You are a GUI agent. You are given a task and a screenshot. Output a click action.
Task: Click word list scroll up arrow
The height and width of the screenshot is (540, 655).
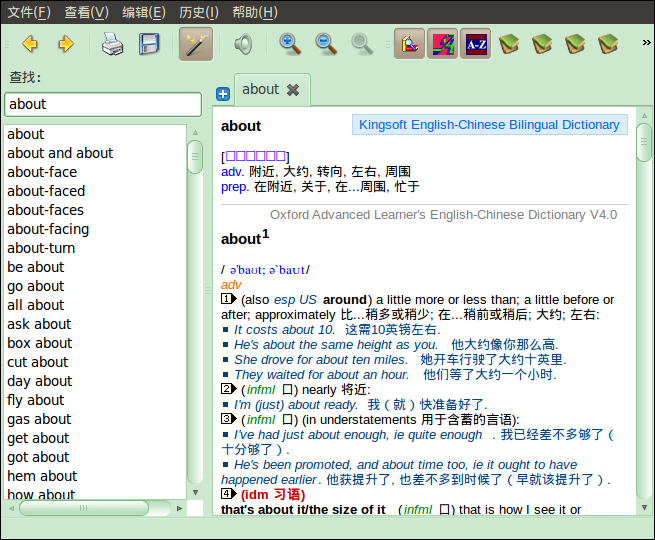[x=195, y=132]
